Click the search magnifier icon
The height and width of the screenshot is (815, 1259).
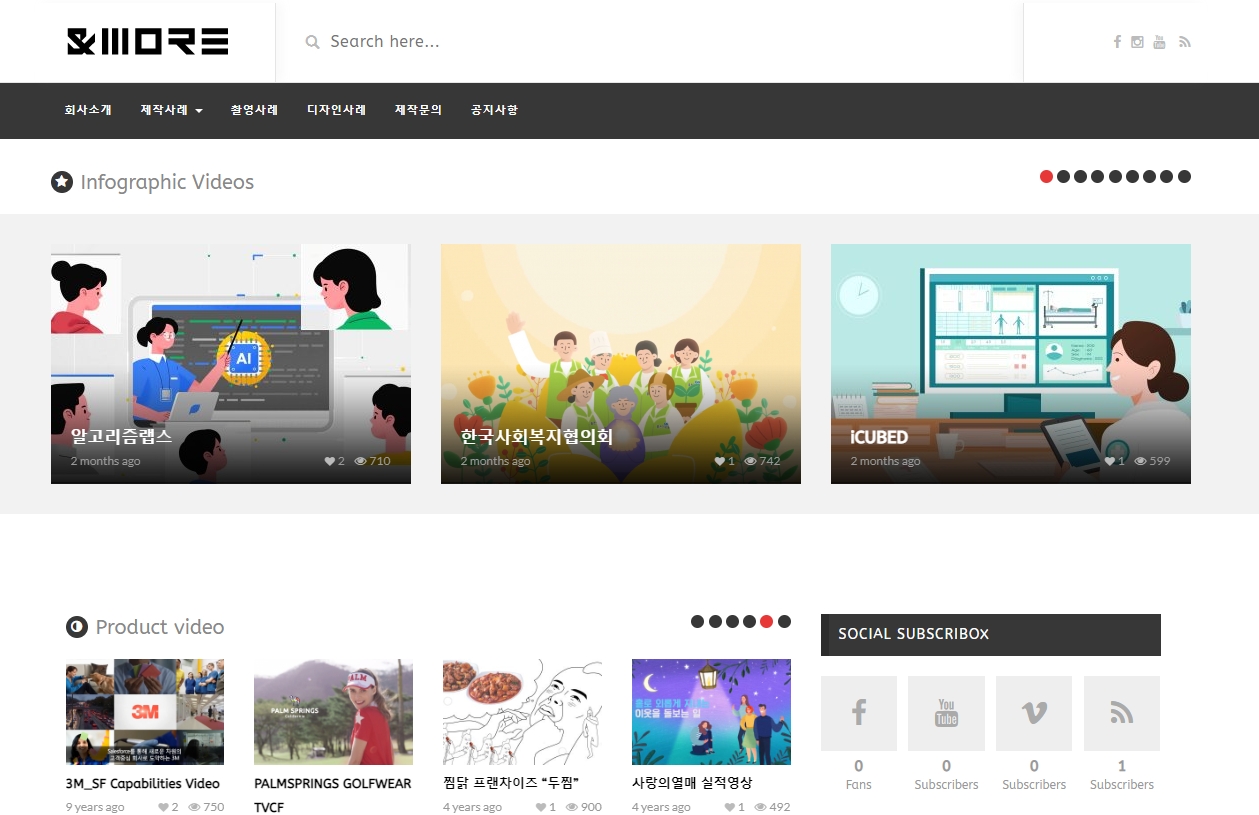[312, 42]
